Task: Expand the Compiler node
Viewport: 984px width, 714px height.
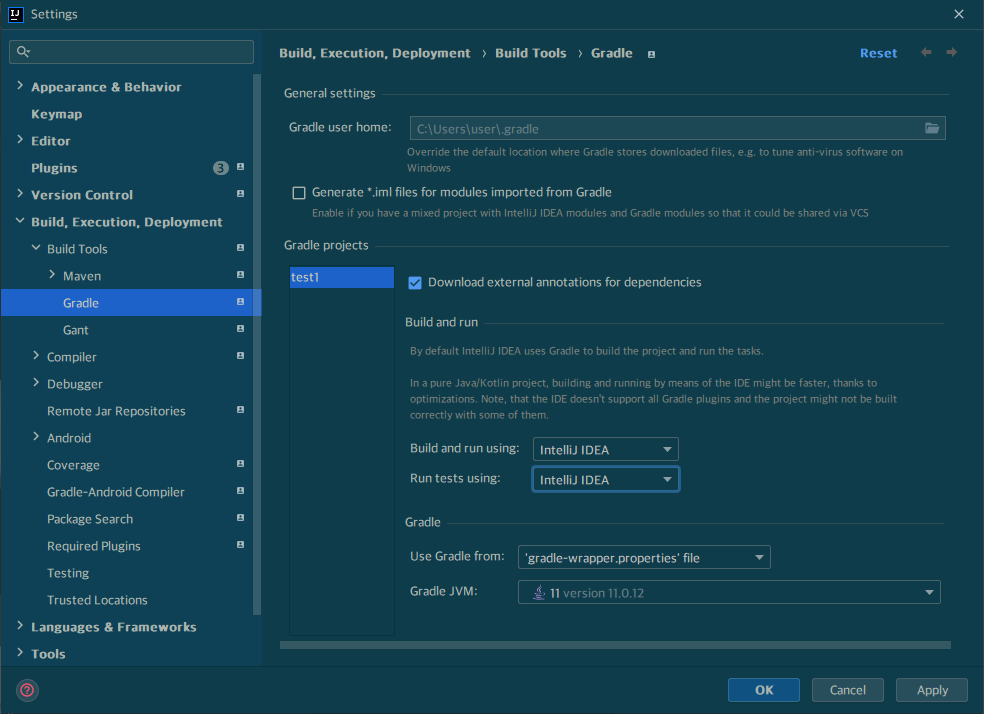Action: pos(36,355)
